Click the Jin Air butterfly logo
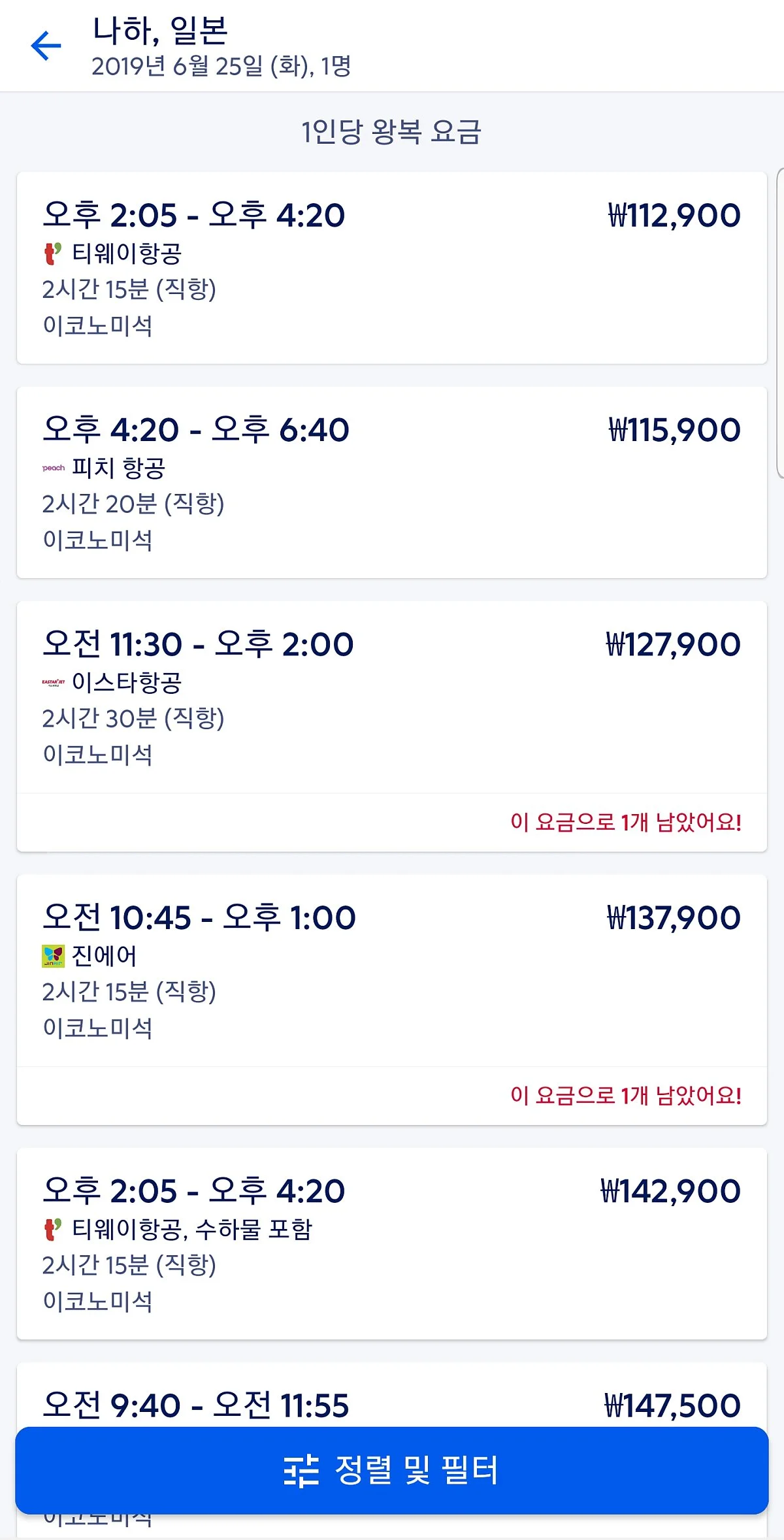 (54, 956)
